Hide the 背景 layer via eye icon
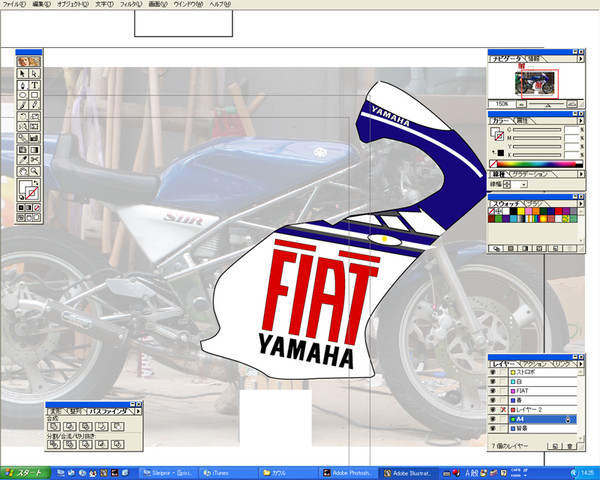 coord(493,429)
